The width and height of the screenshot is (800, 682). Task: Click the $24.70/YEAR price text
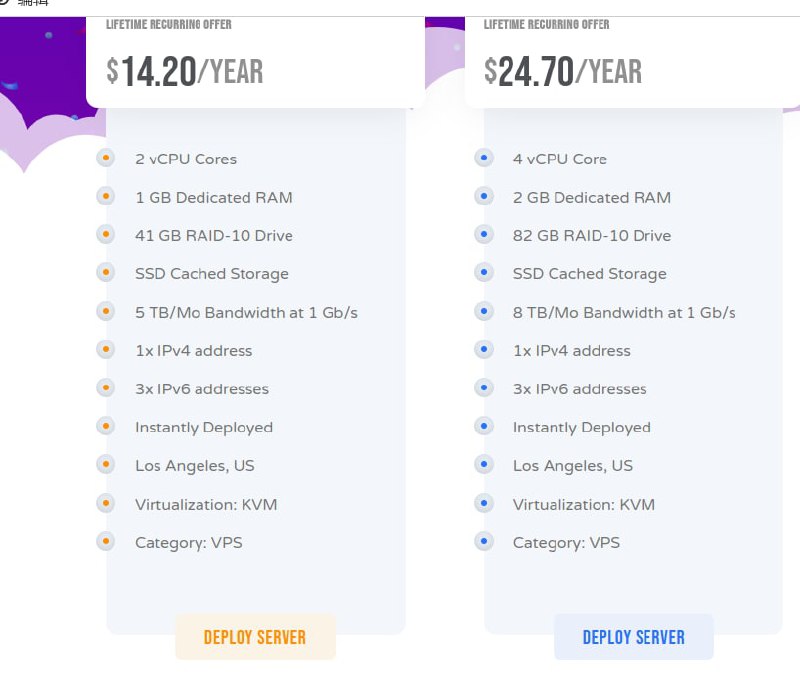tap(563, 71)
